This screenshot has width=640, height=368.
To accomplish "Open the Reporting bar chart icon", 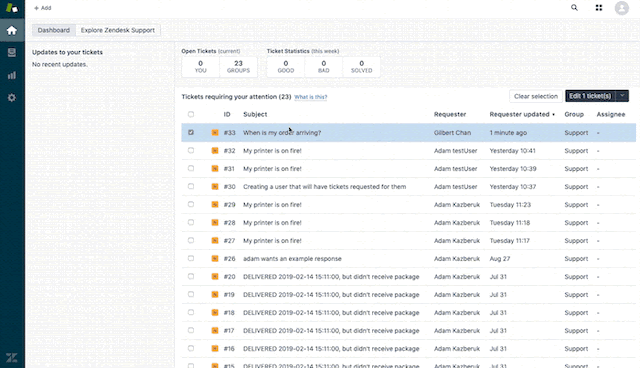I will tap(12, 75).
